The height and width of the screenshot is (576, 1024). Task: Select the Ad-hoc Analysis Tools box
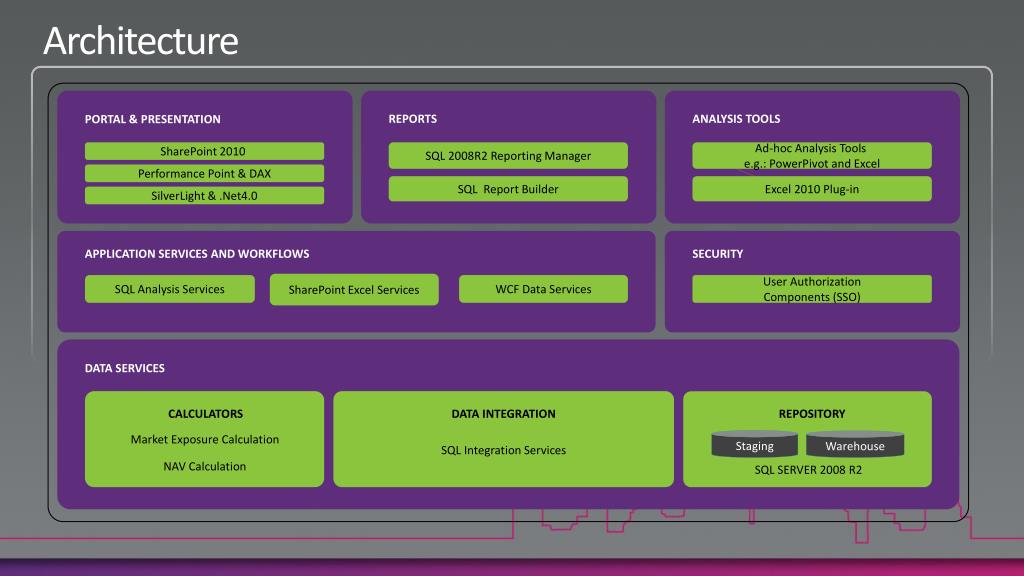(x=812, y=155)
